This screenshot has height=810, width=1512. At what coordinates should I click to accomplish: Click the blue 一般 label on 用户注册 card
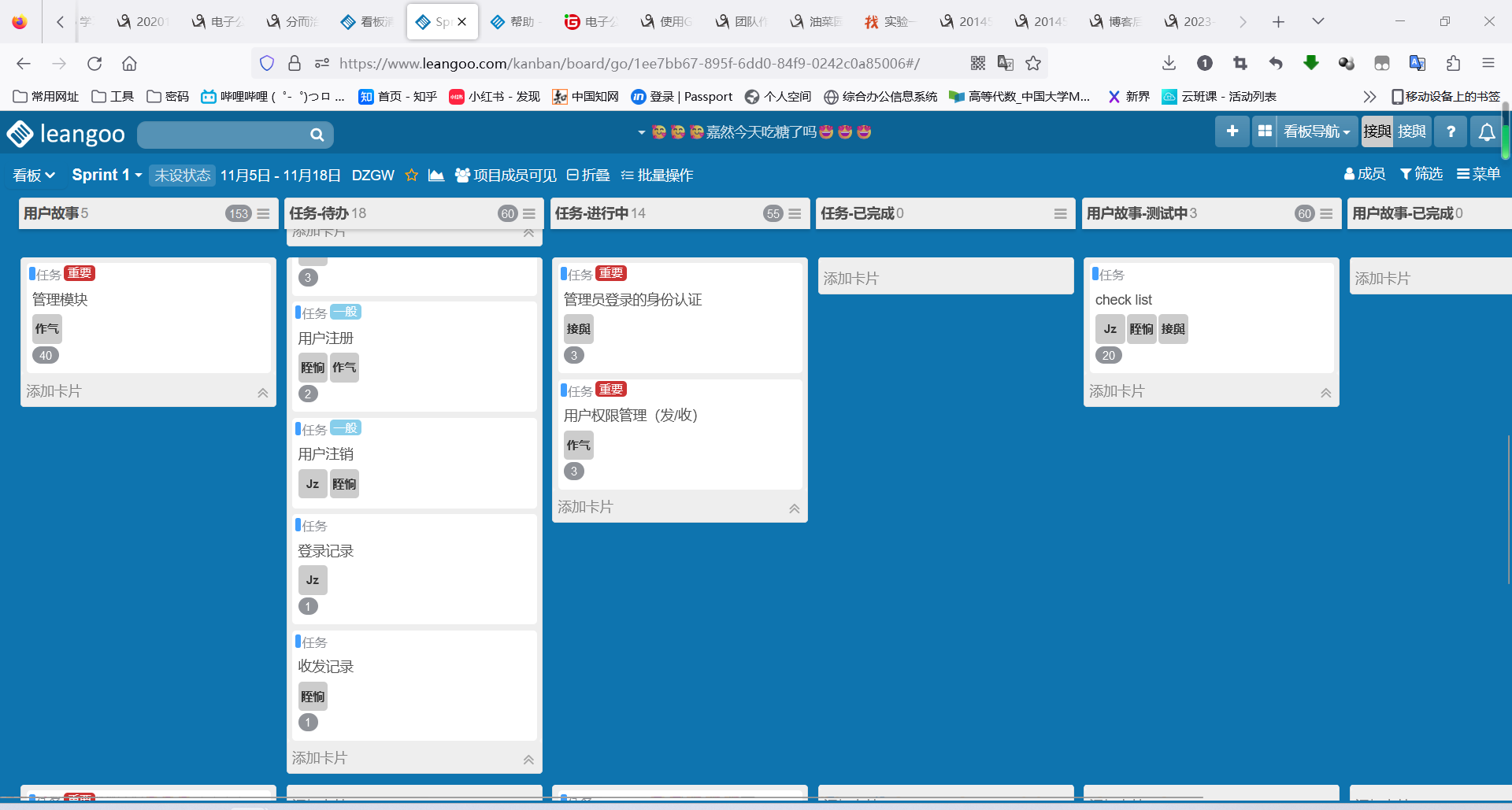[345, 312]
